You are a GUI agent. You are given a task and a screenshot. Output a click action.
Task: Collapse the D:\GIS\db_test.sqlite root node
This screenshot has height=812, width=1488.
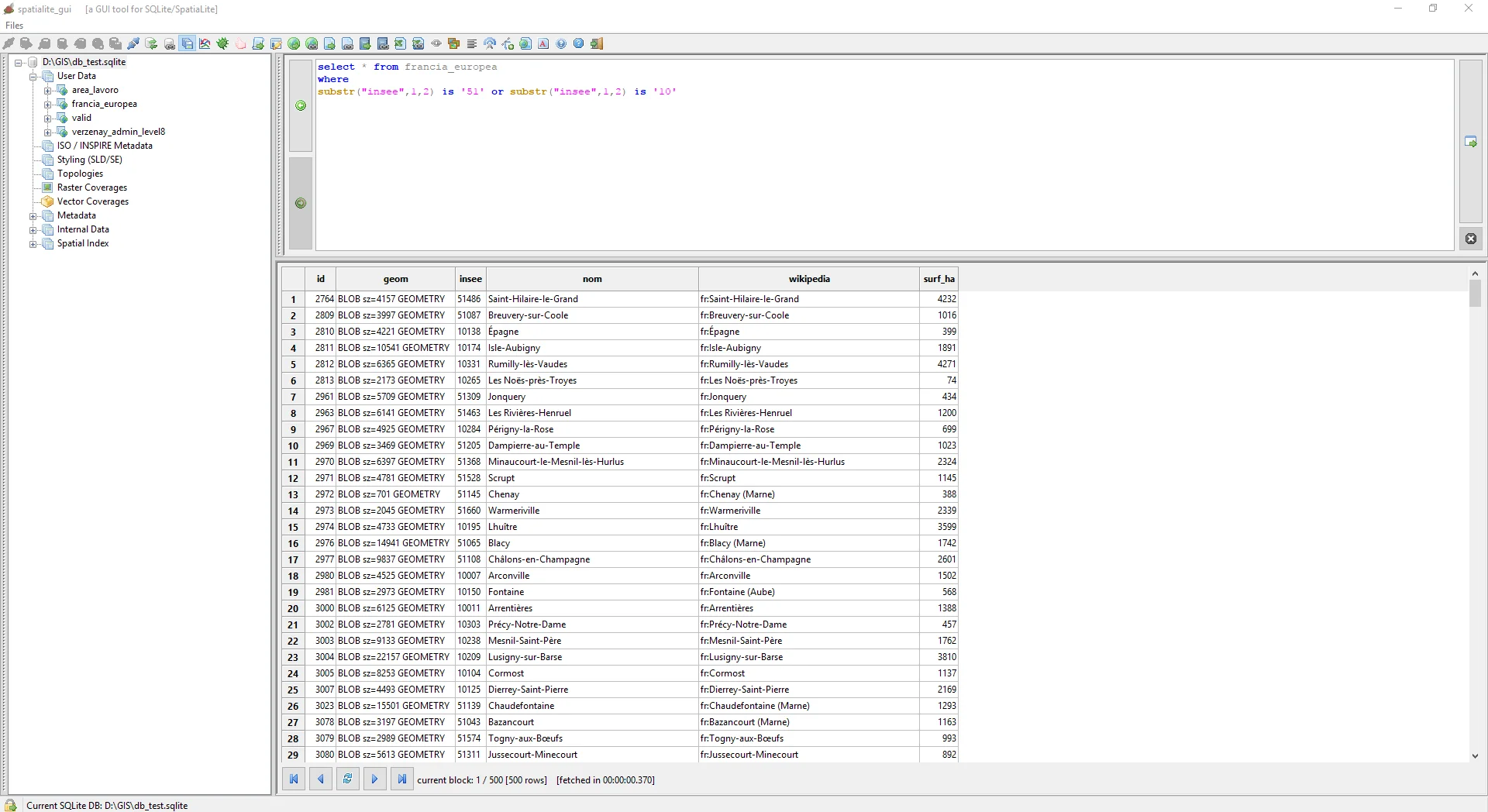[19, 63]
